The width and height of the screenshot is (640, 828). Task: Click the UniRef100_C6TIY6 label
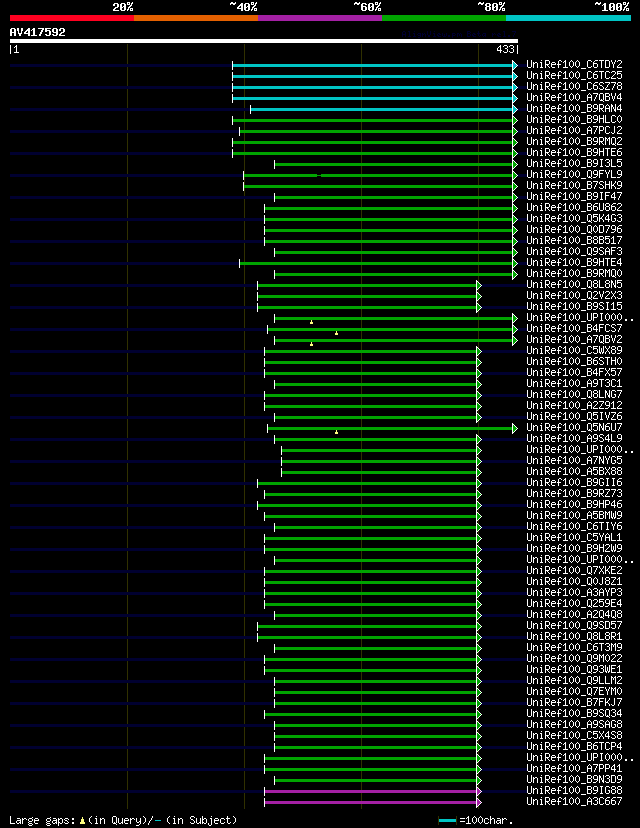click(574, 526)
